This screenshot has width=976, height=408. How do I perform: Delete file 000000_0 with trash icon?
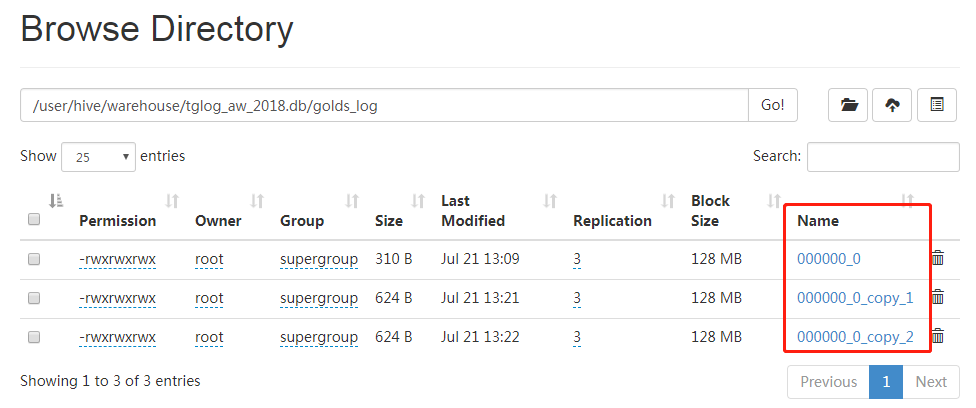point(938,259)
